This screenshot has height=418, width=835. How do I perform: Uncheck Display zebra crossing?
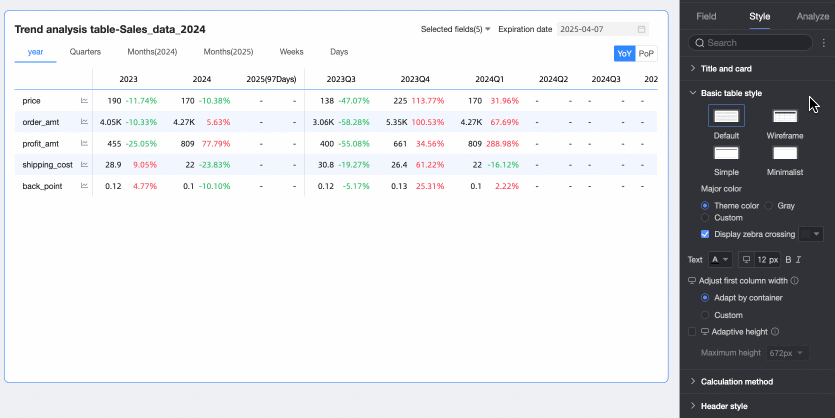[x=706, y=234]
